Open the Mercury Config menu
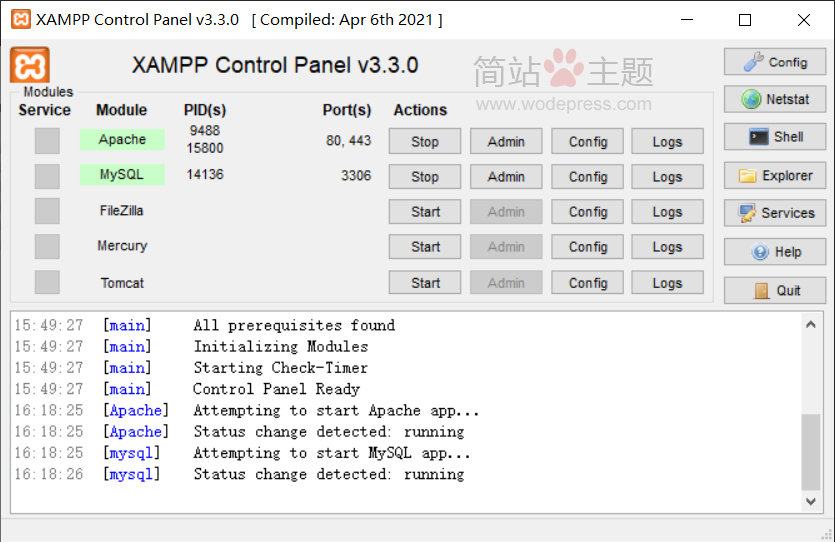 (588, 247)
